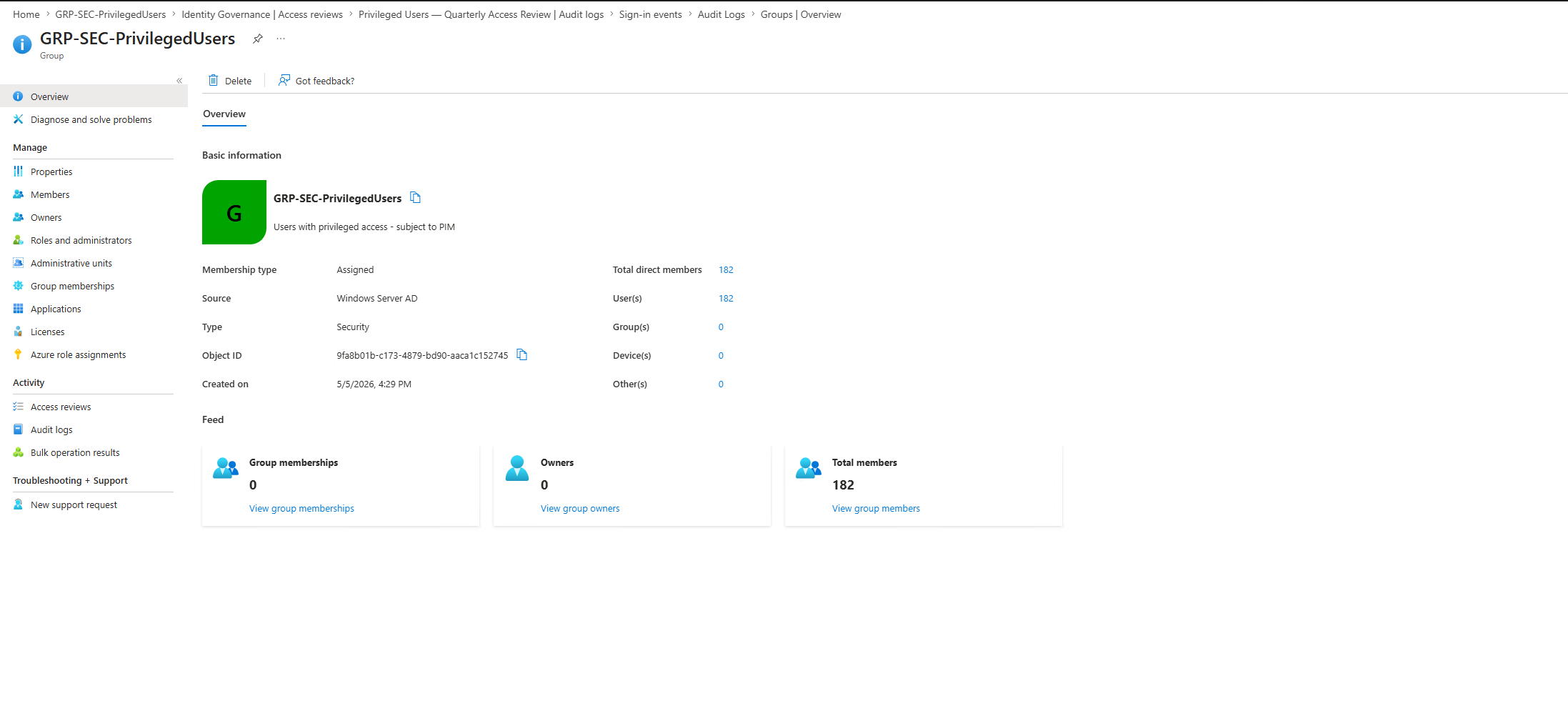This screenshot has width=1568, height=711.
Task: Click the green G group avatar
Action: (234, 212)
